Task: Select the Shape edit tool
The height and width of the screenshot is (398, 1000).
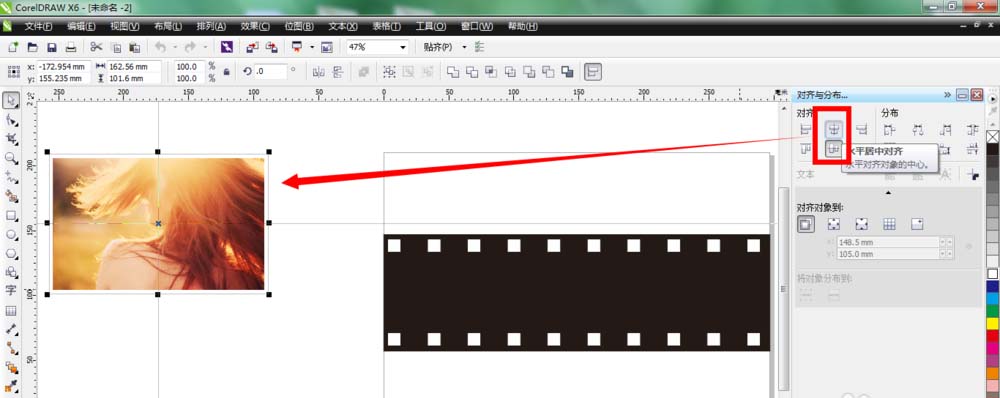Action: tap(11, 120)
